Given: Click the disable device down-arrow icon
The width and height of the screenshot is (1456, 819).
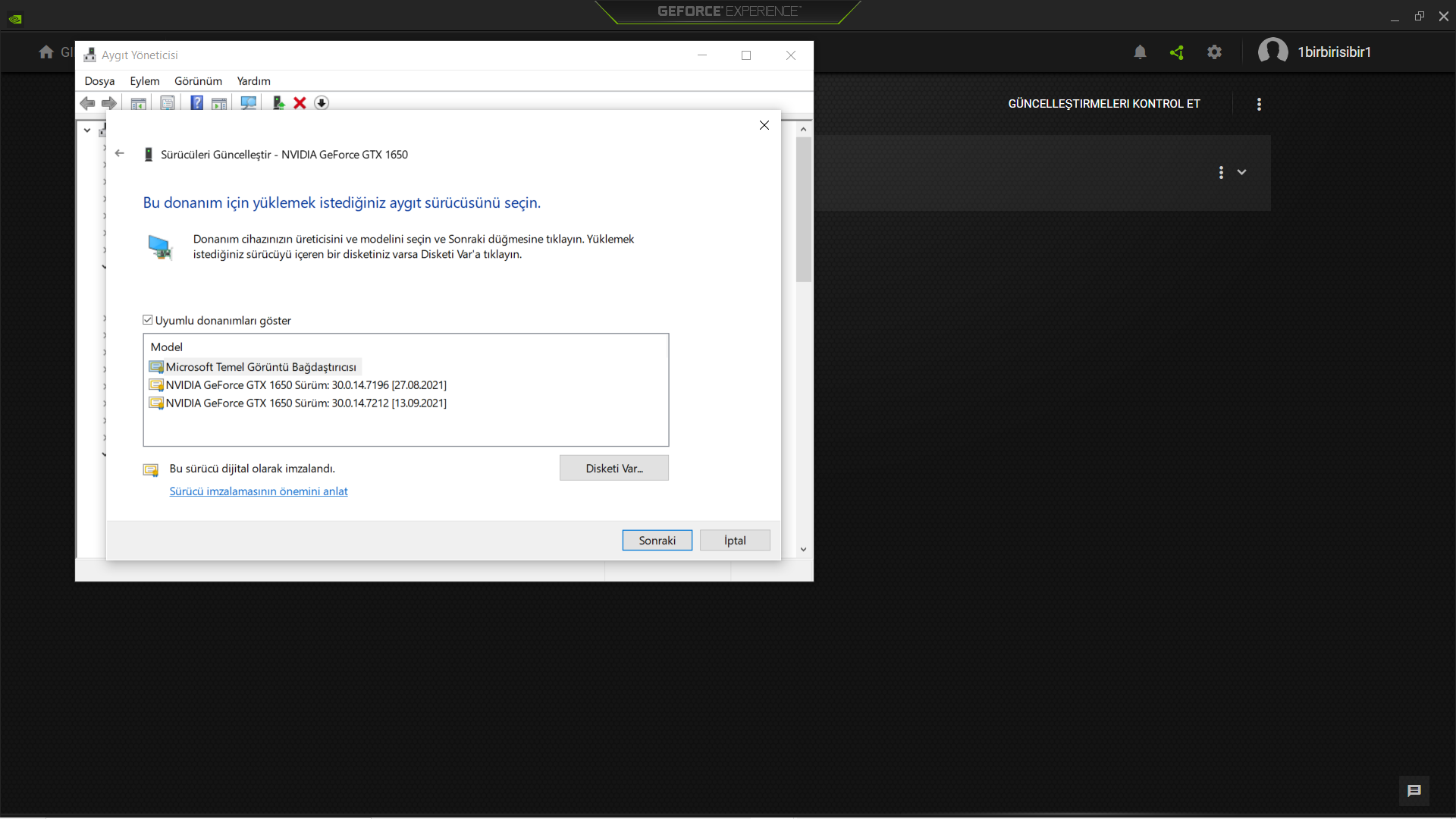Looking at the screenshot, I should click(x=322, y=103).
